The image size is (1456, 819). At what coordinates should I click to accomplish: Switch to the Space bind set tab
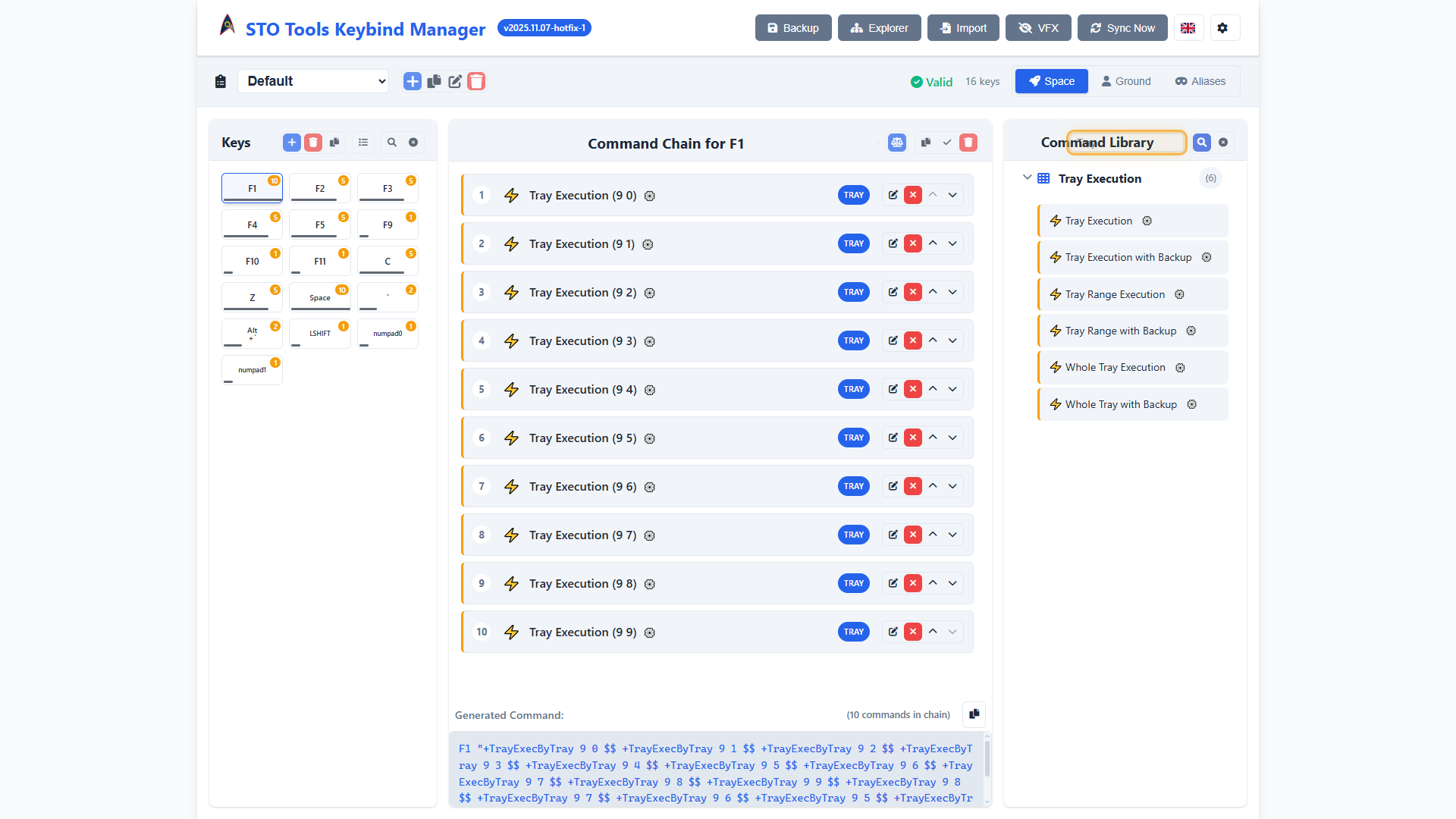(1051, 81)
